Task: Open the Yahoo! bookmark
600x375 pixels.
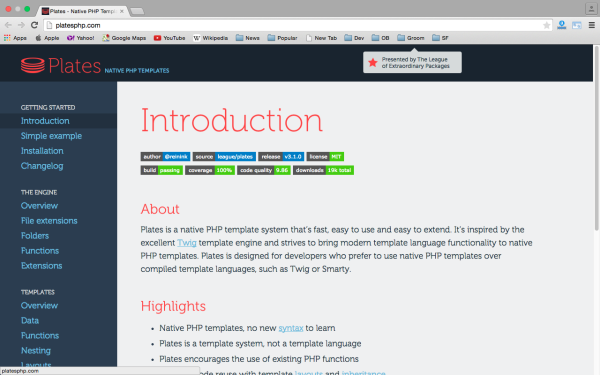Action: click(80, 38)
